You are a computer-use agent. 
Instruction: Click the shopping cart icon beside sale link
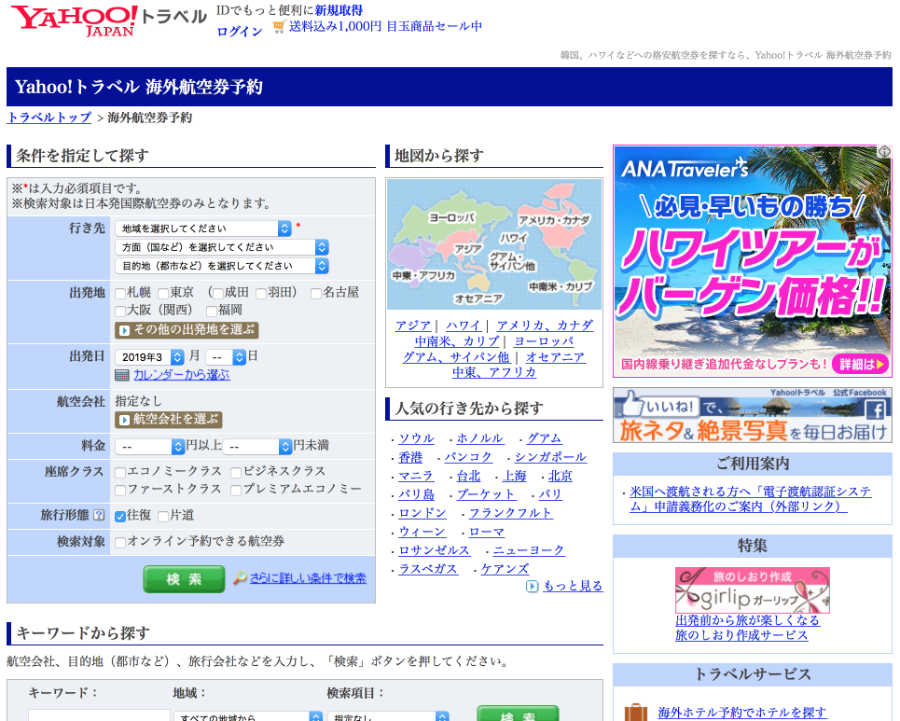pos(279,26)
